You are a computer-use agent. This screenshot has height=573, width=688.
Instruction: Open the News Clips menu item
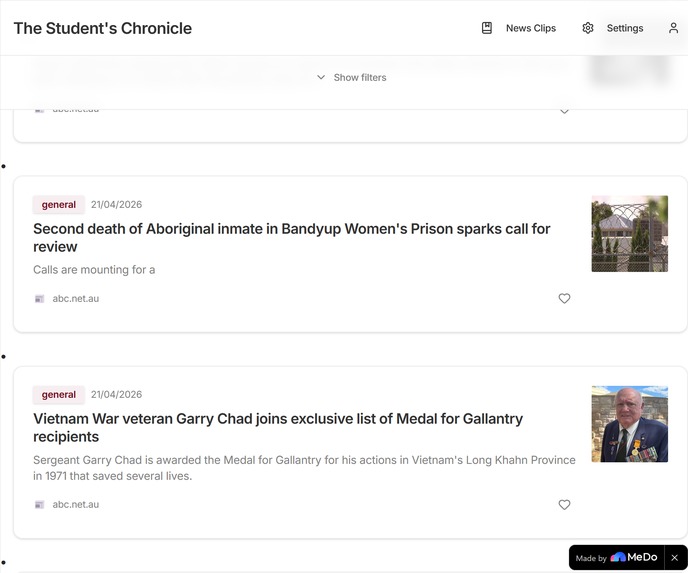coord(531,28)
